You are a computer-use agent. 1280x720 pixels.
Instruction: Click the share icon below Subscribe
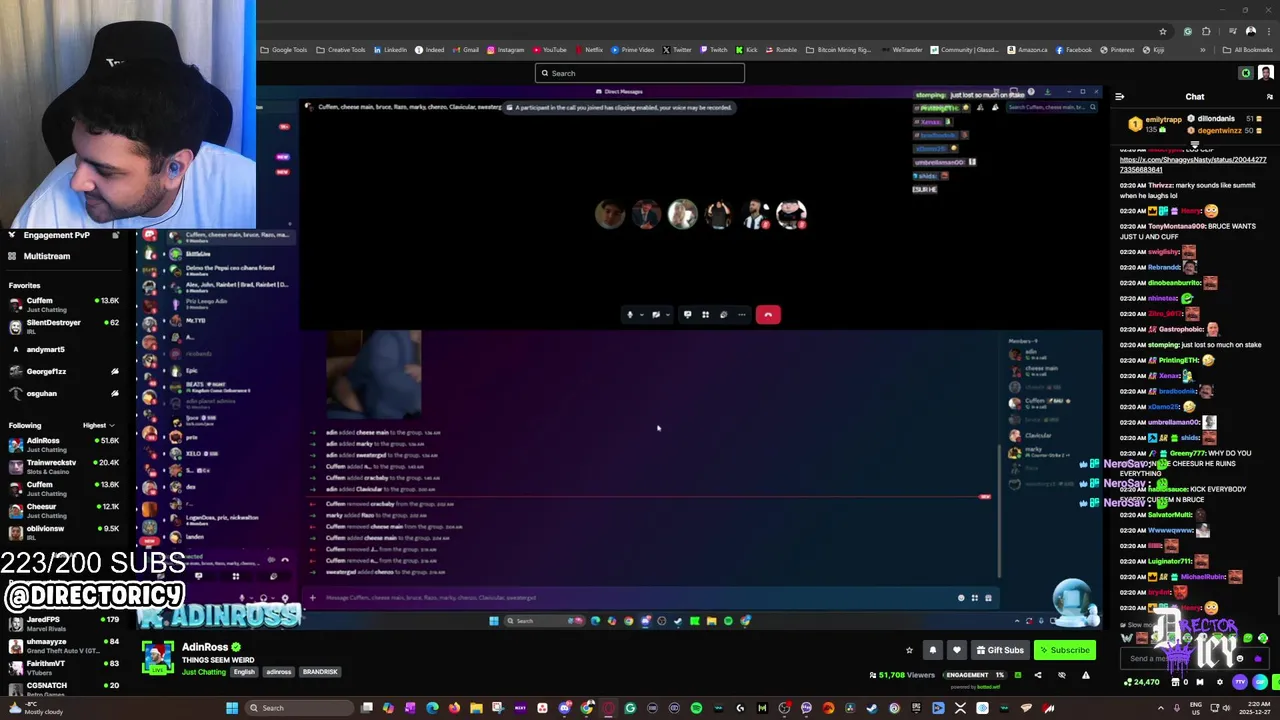click(1037, 675)
